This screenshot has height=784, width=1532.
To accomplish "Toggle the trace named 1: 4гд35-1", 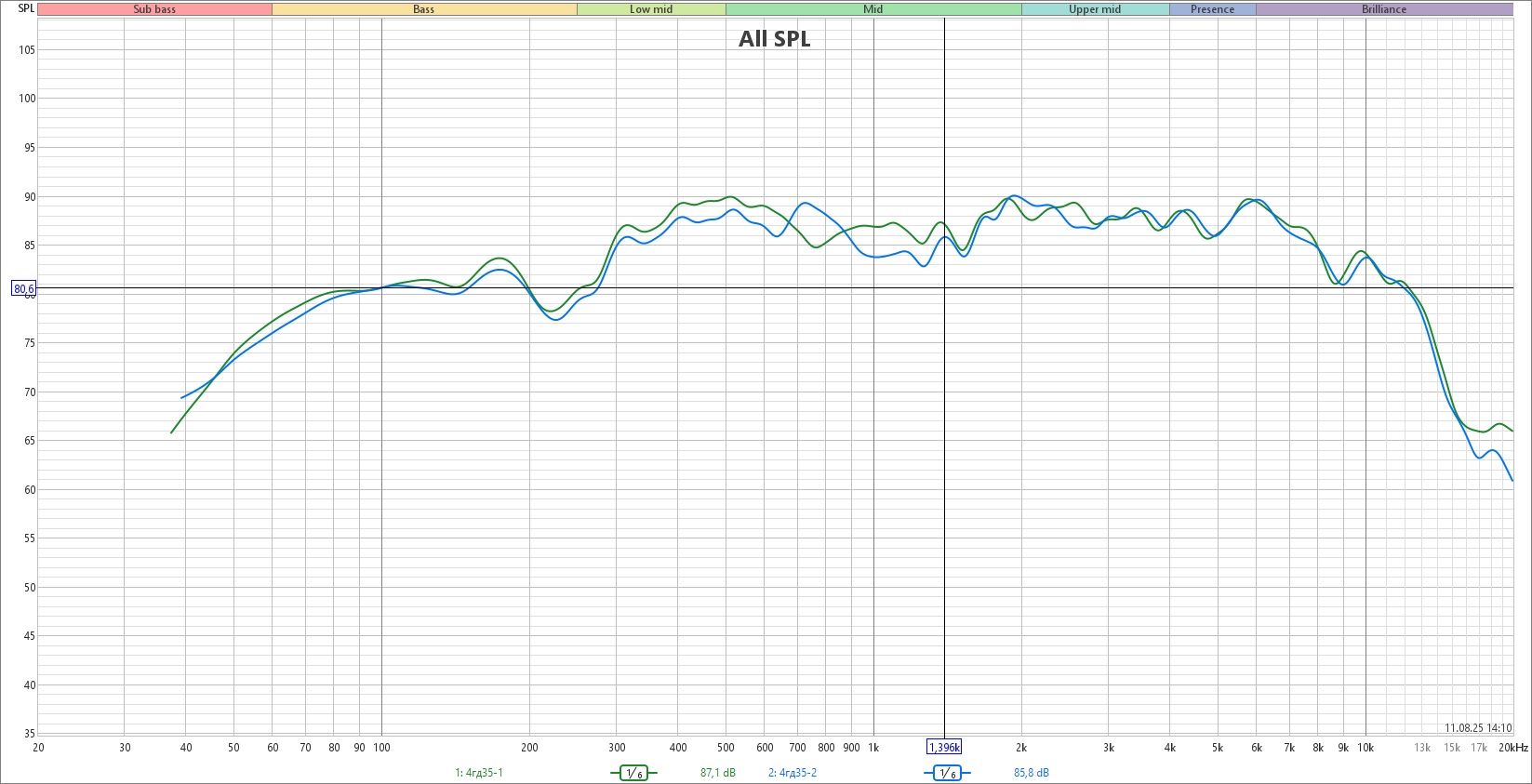I will [479, 773].
